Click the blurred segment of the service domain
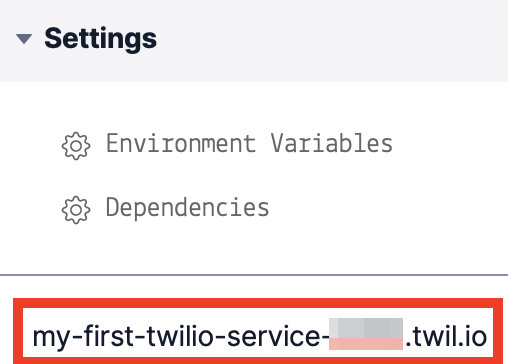508x364 pixels. coord(366,334)
